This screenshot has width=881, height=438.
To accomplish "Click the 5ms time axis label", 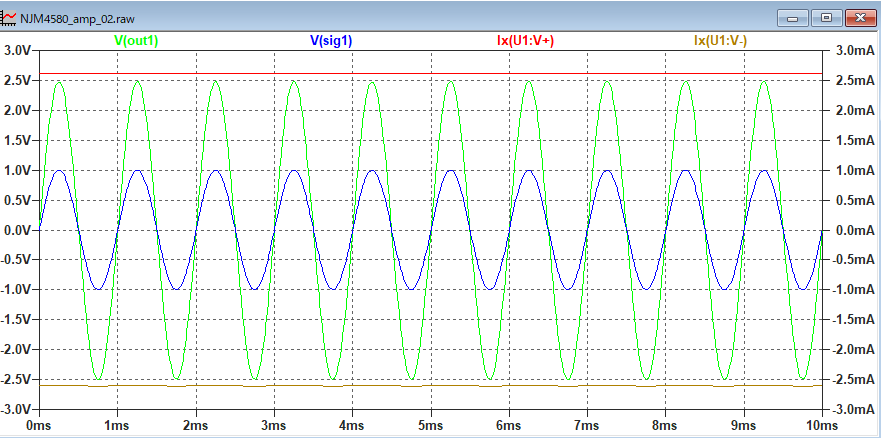I will click(x=430, y=425).
